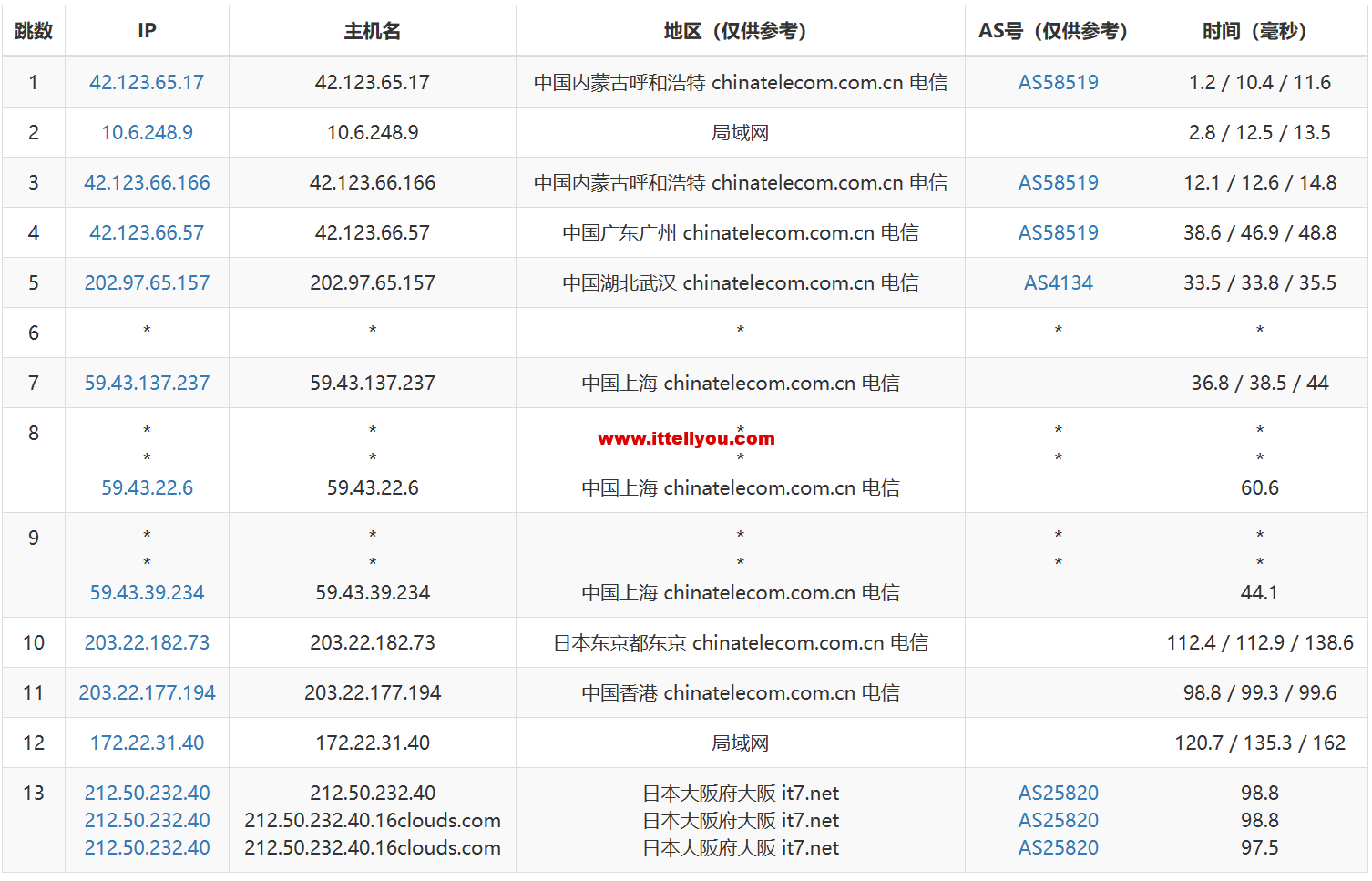1372x881 pixels.
Task: Click hop number 6
Action: tap(34, 333)
